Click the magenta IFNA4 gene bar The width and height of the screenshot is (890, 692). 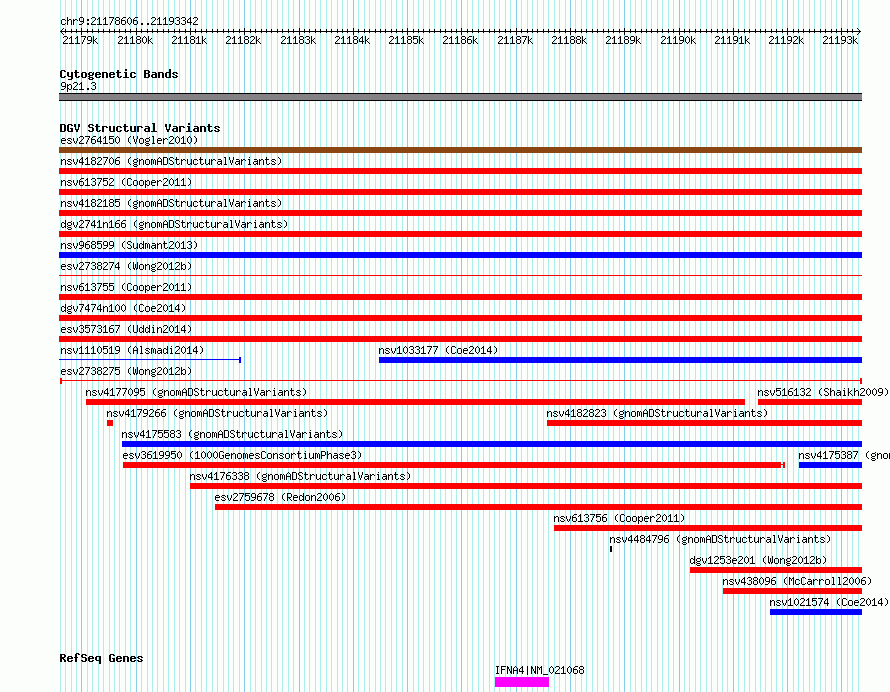point(522,682)
